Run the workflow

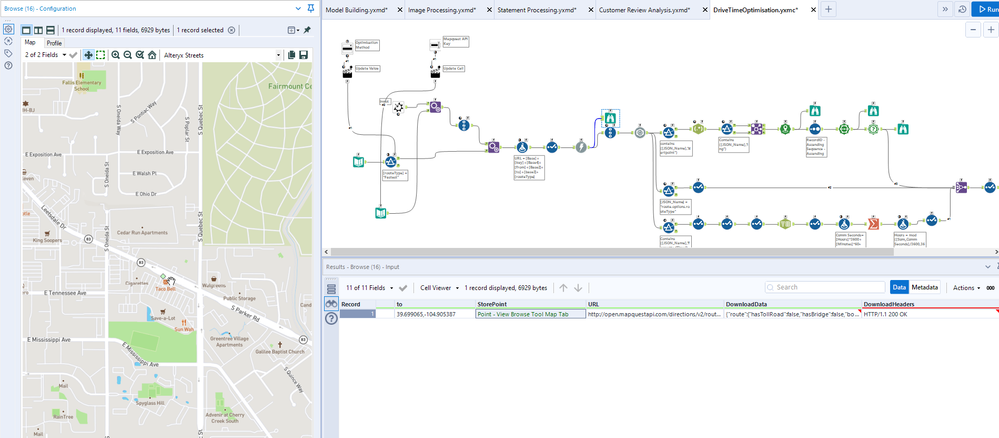tap(984, 9)
